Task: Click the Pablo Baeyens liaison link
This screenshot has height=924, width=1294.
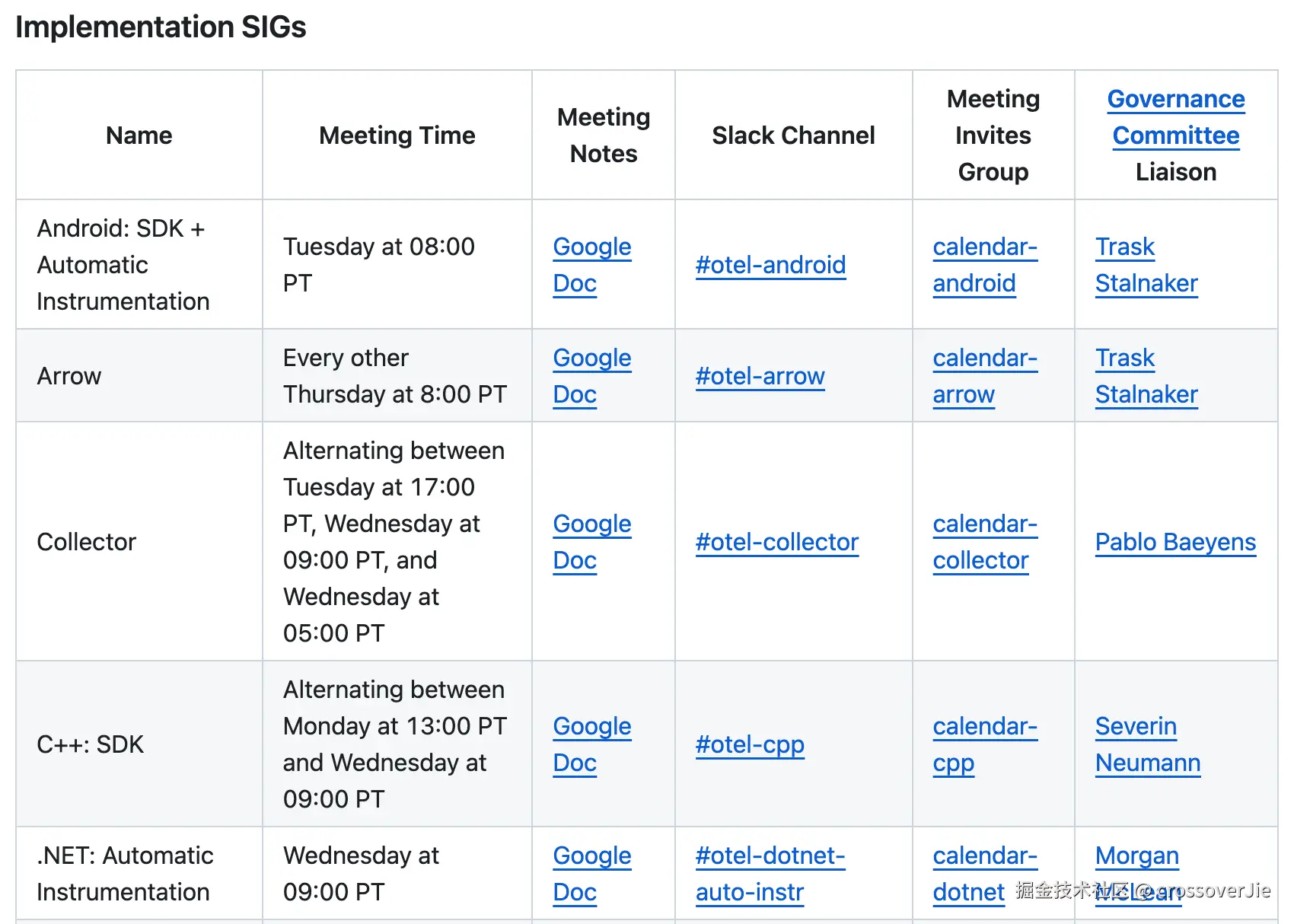Action: [1174, 542]
